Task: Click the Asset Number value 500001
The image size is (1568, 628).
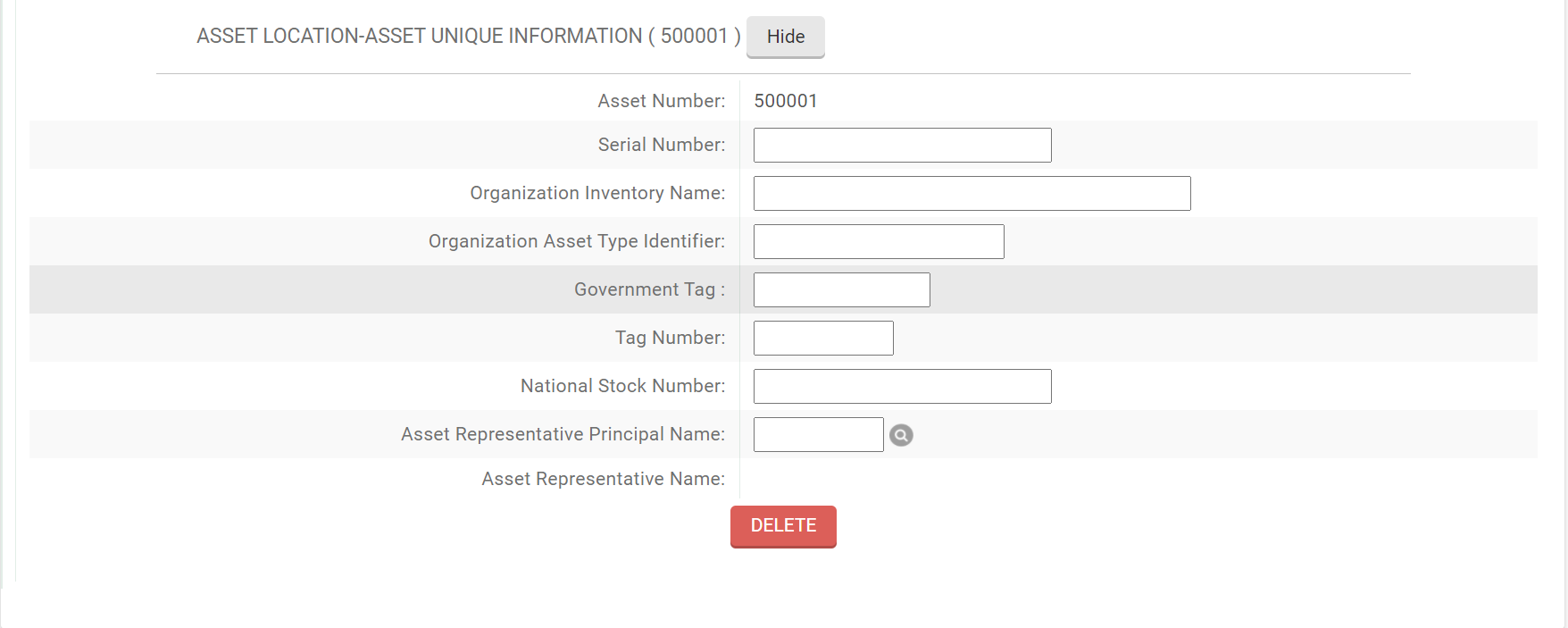Action: point(787,101)
